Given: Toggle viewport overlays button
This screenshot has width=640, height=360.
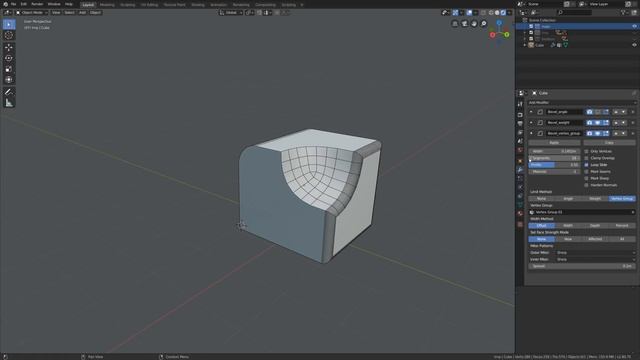Looking at the screenshot, I should tap(469, 13).
